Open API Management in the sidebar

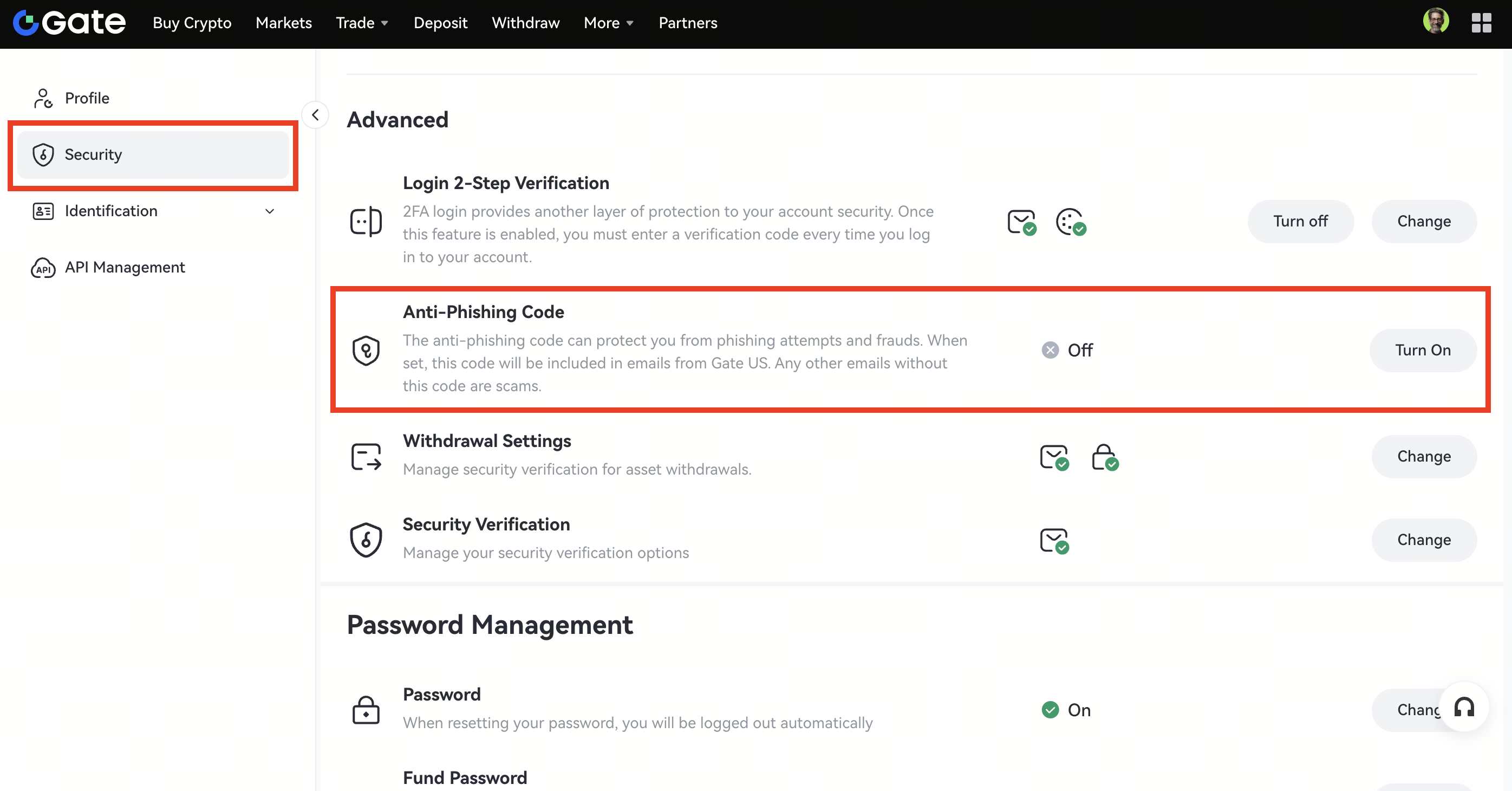click(x=125, y=267)
